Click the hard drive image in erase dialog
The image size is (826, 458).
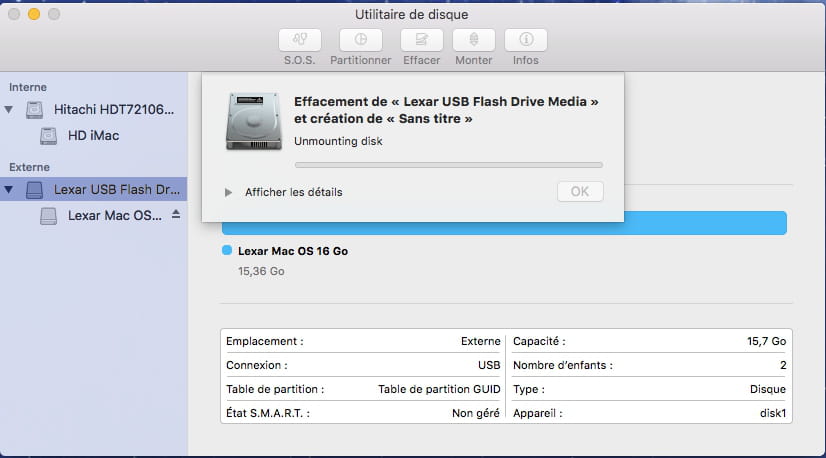[x=253, y=121]
